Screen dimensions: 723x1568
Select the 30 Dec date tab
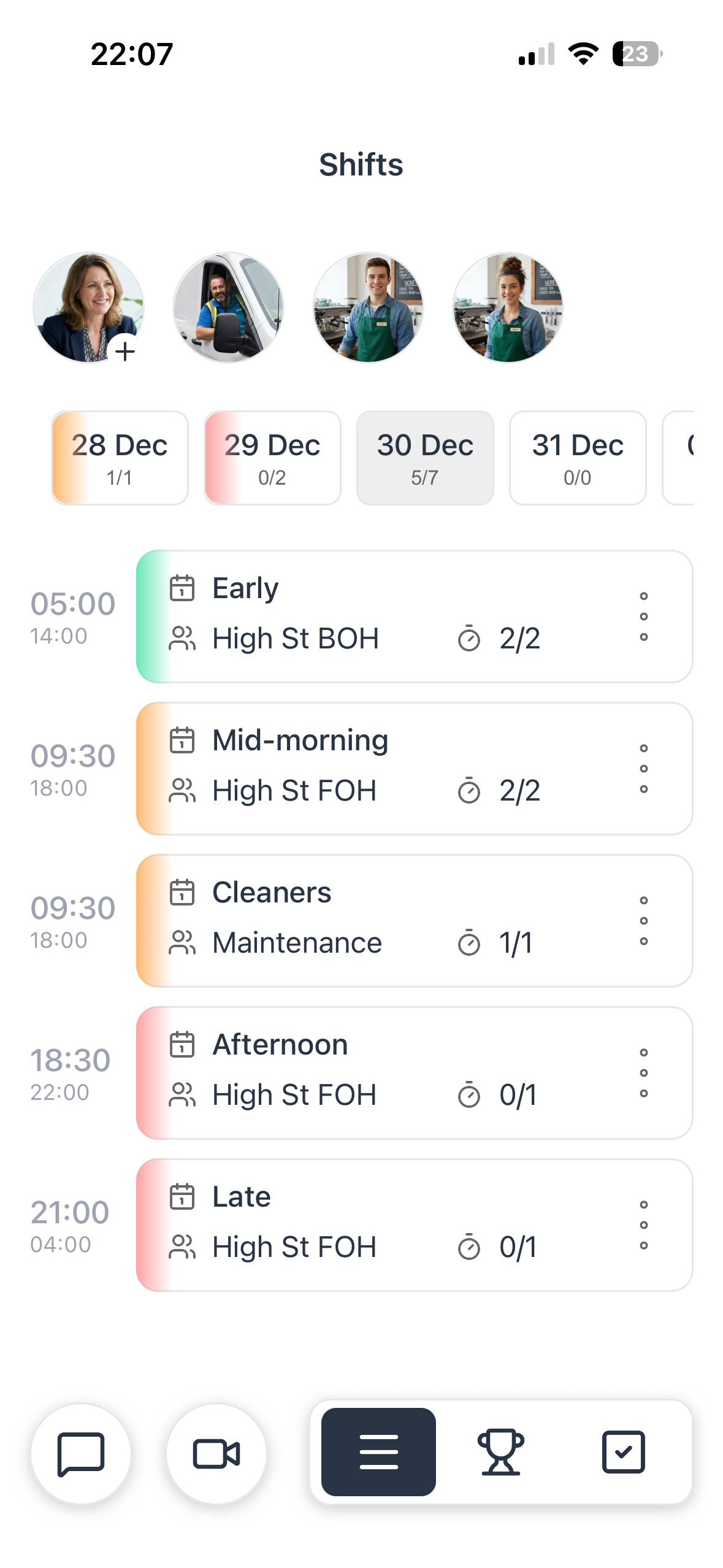[x=425, y=458]
